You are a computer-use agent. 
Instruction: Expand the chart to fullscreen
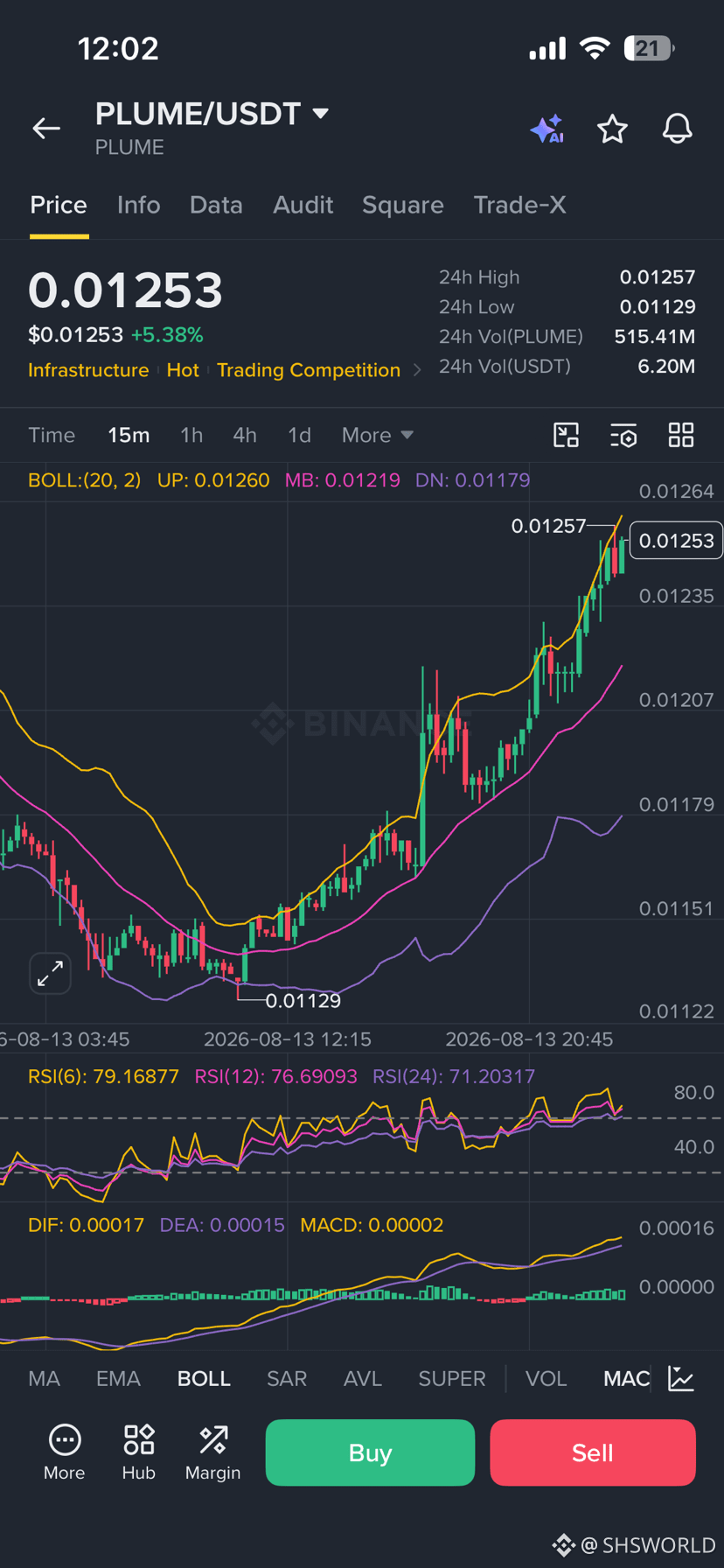pos(50,972)
